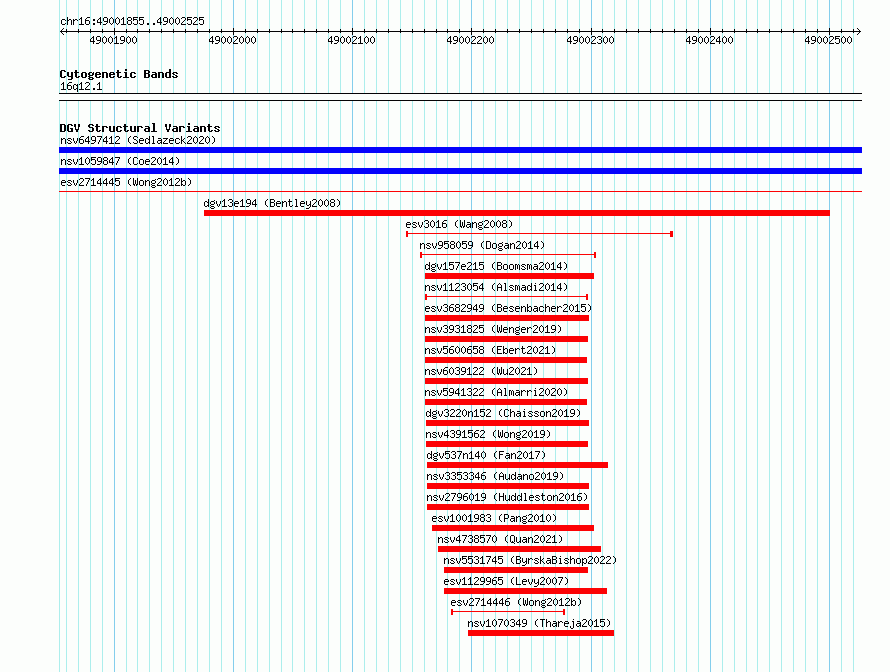
Task: Click the 49002500 ruler coordinate
Action: 829,40
